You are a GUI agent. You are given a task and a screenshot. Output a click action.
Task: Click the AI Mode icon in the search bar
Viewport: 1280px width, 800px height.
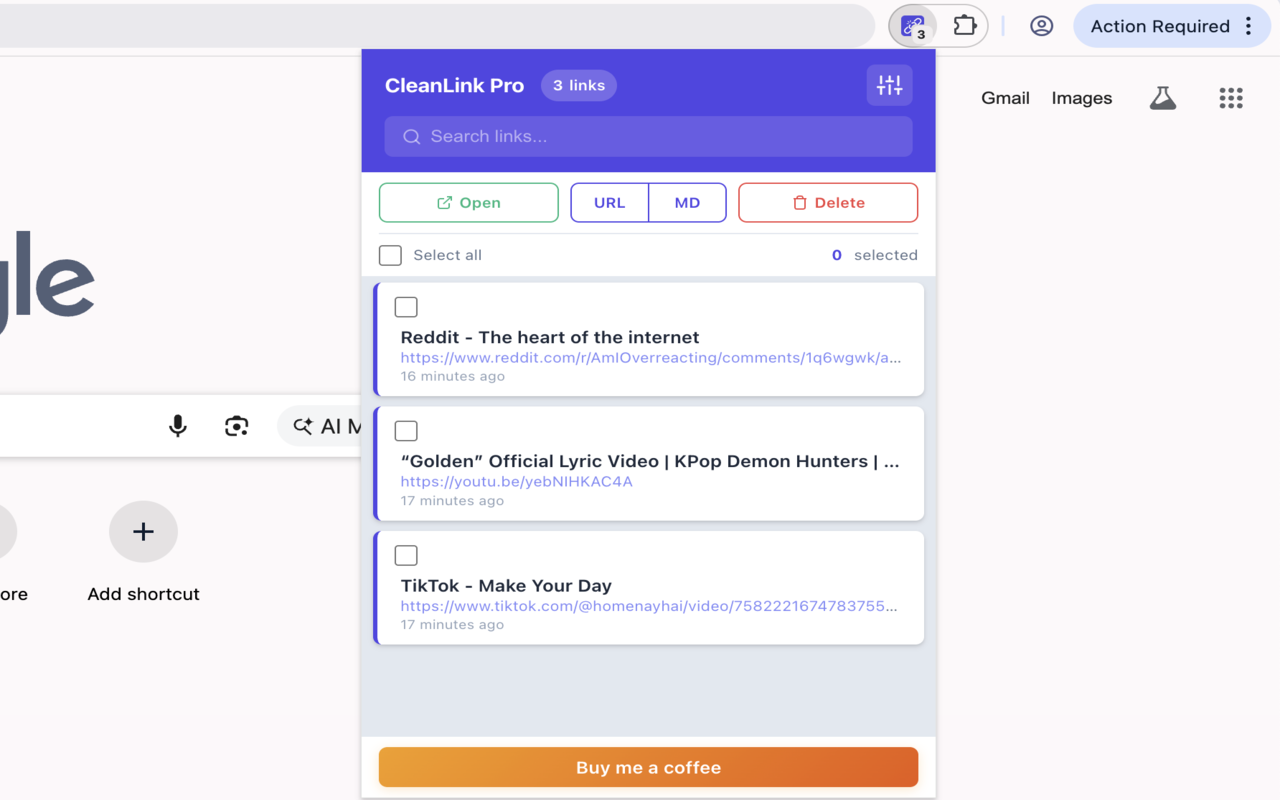pyautogui.click(x=302, y=425)
